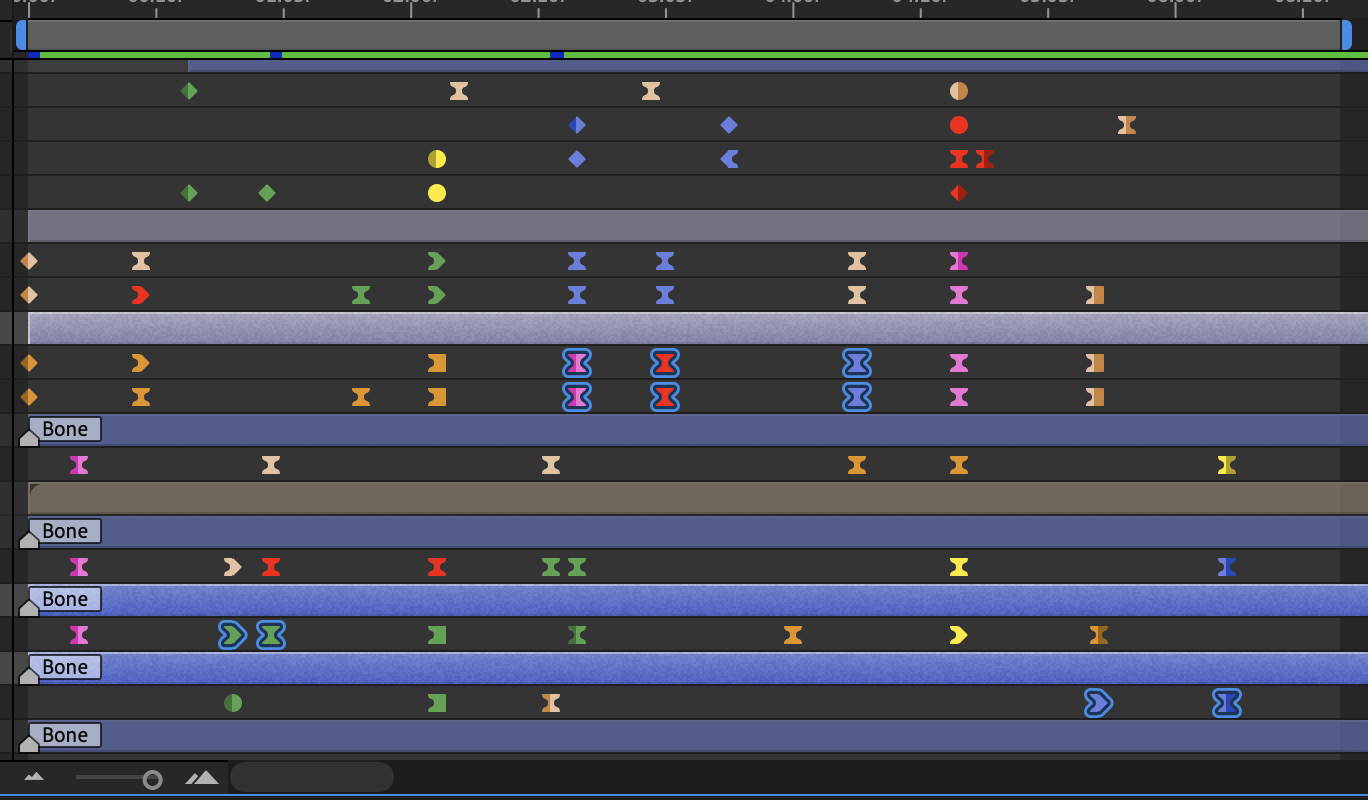Select the blue left-pointing arrow keyframe
This screenshot has width=1368, height=800.
729,159
